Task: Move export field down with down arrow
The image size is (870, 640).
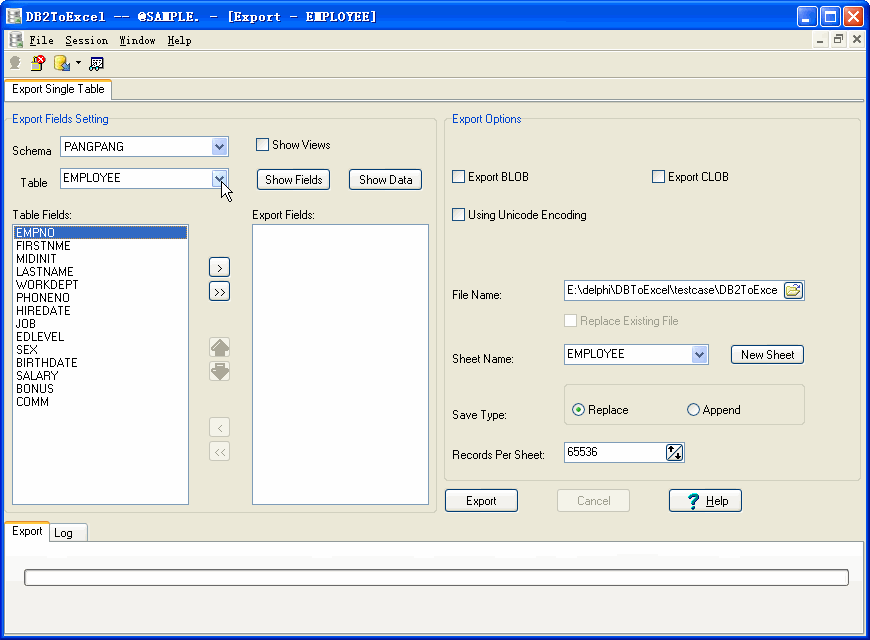Action: pyautogui.click(x=220, y=371)
